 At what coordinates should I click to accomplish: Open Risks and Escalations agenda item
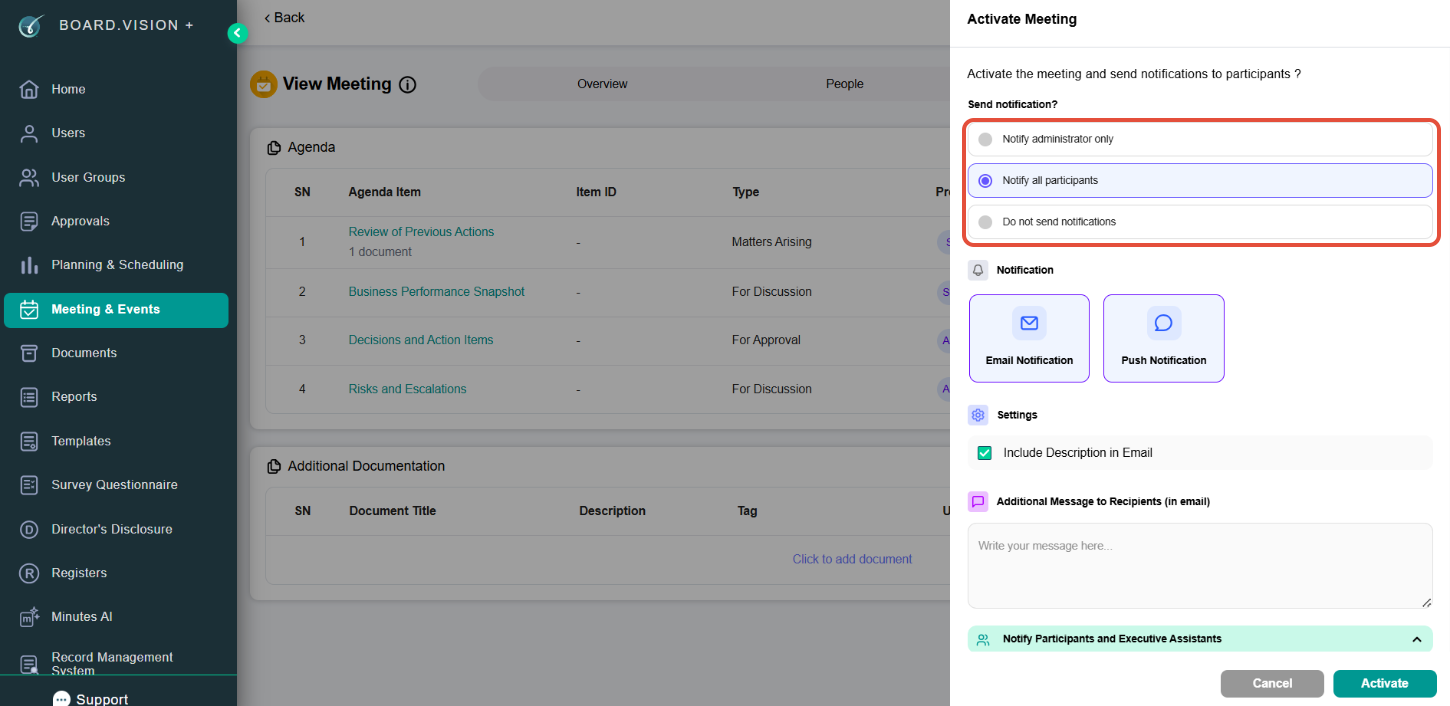pyautogui.click(x=407, y=389)
